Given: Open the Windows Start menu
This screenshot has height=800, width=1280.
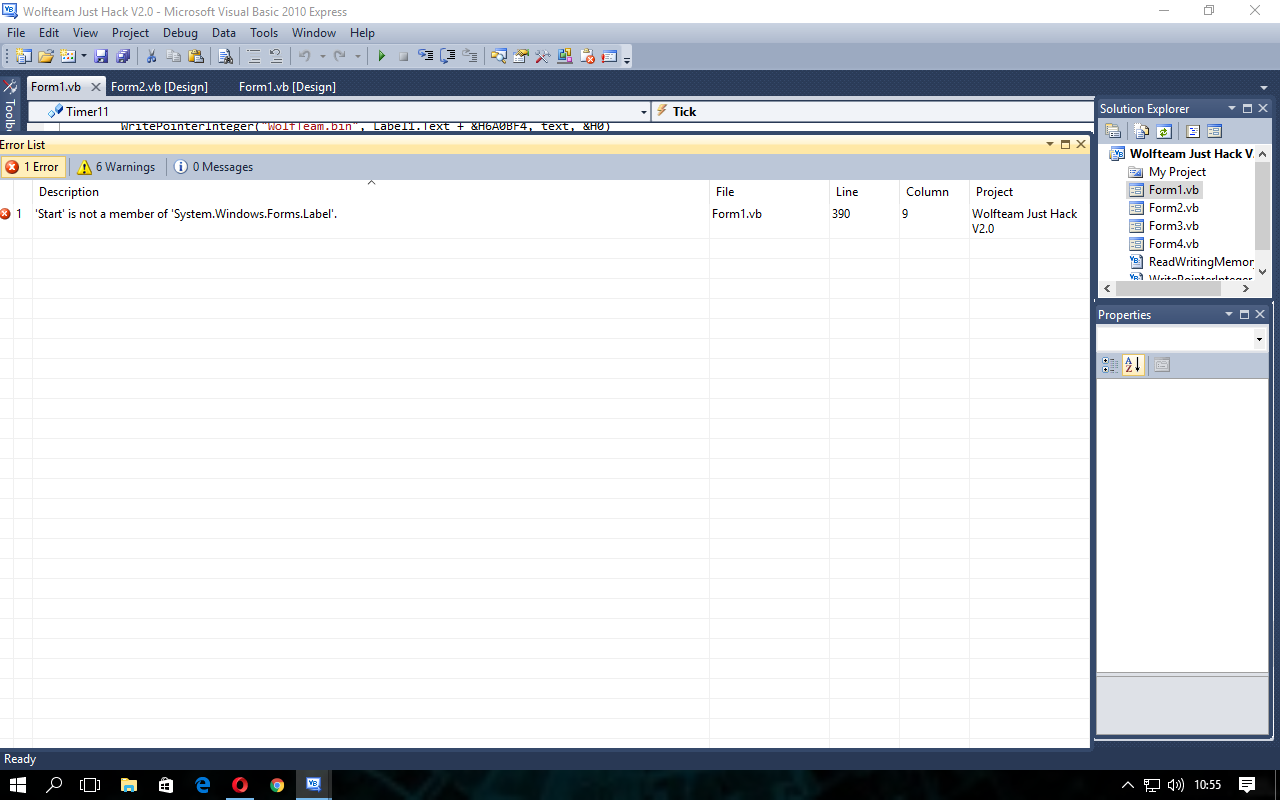Looking at the screenshot, I should [18, 785].
